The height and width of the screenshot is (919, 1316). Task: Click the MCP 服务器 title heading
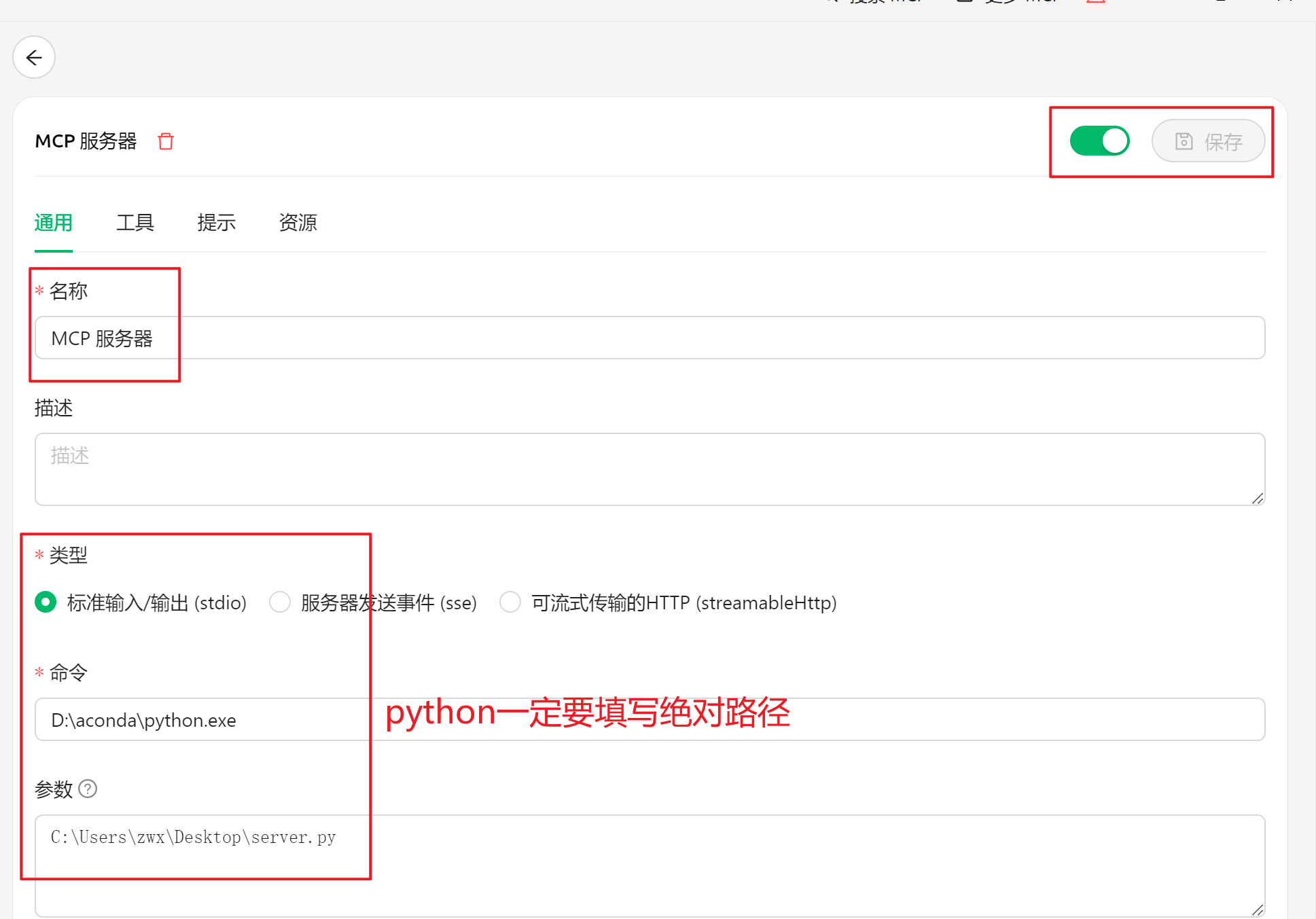[86, 141]
